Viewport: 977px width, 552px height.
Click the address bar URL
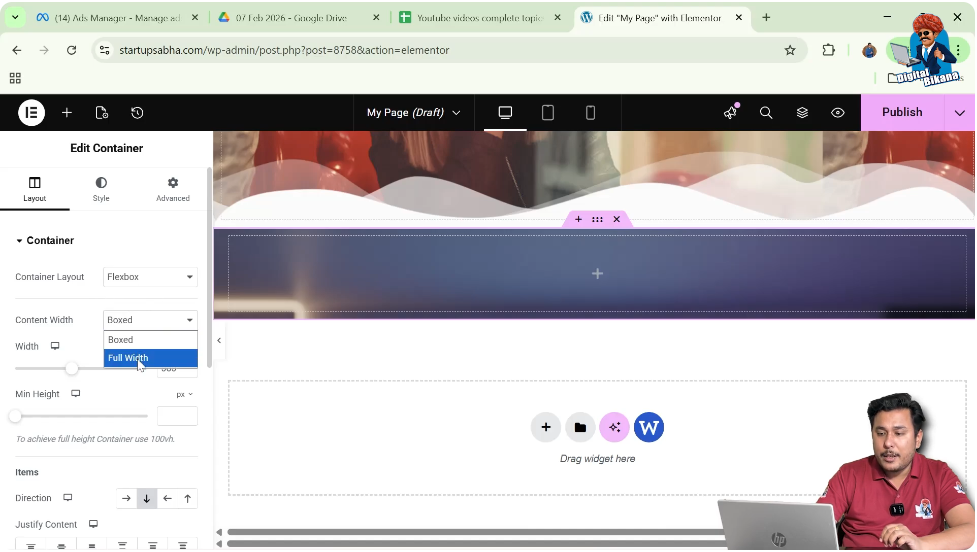(x=284, y=50)
